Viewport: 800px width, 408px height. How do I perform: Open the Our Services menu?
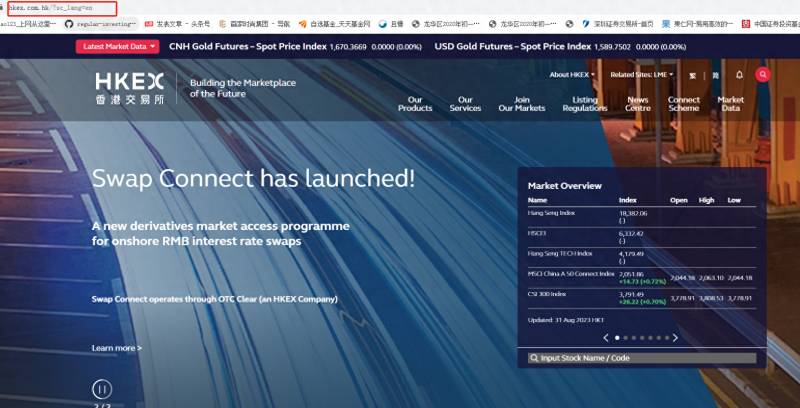tap(465, 104)
